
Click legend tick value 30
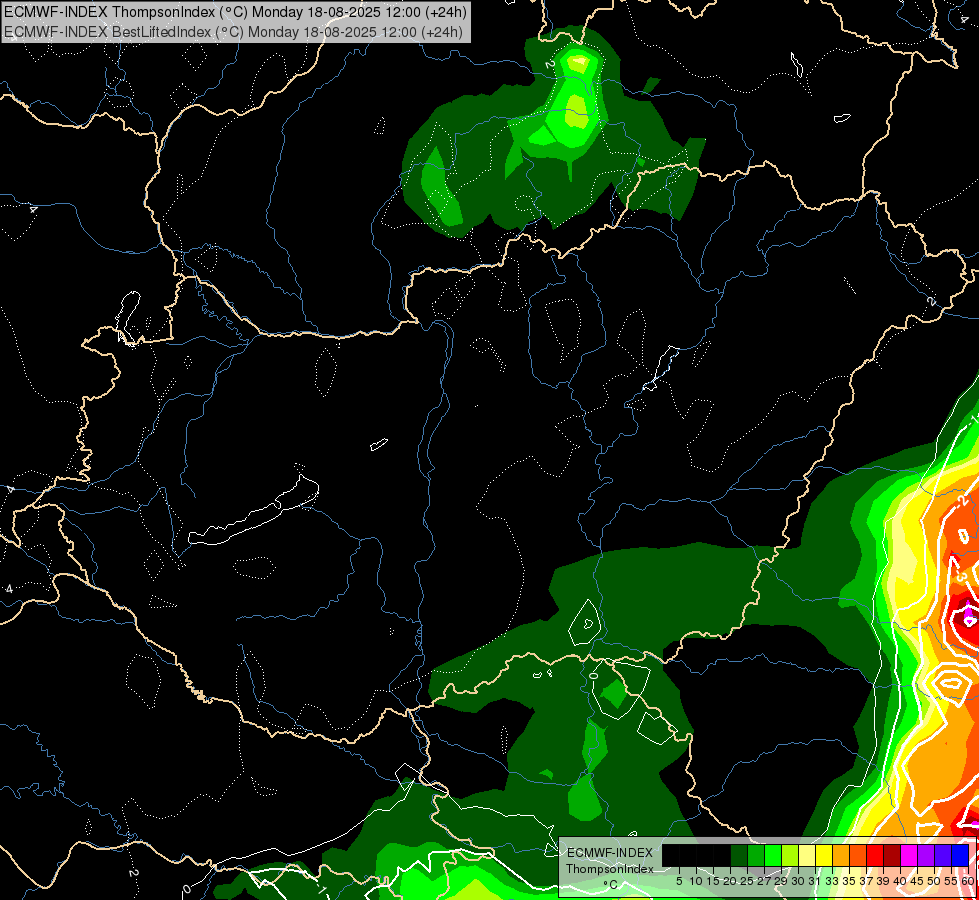tap(798, 881)
